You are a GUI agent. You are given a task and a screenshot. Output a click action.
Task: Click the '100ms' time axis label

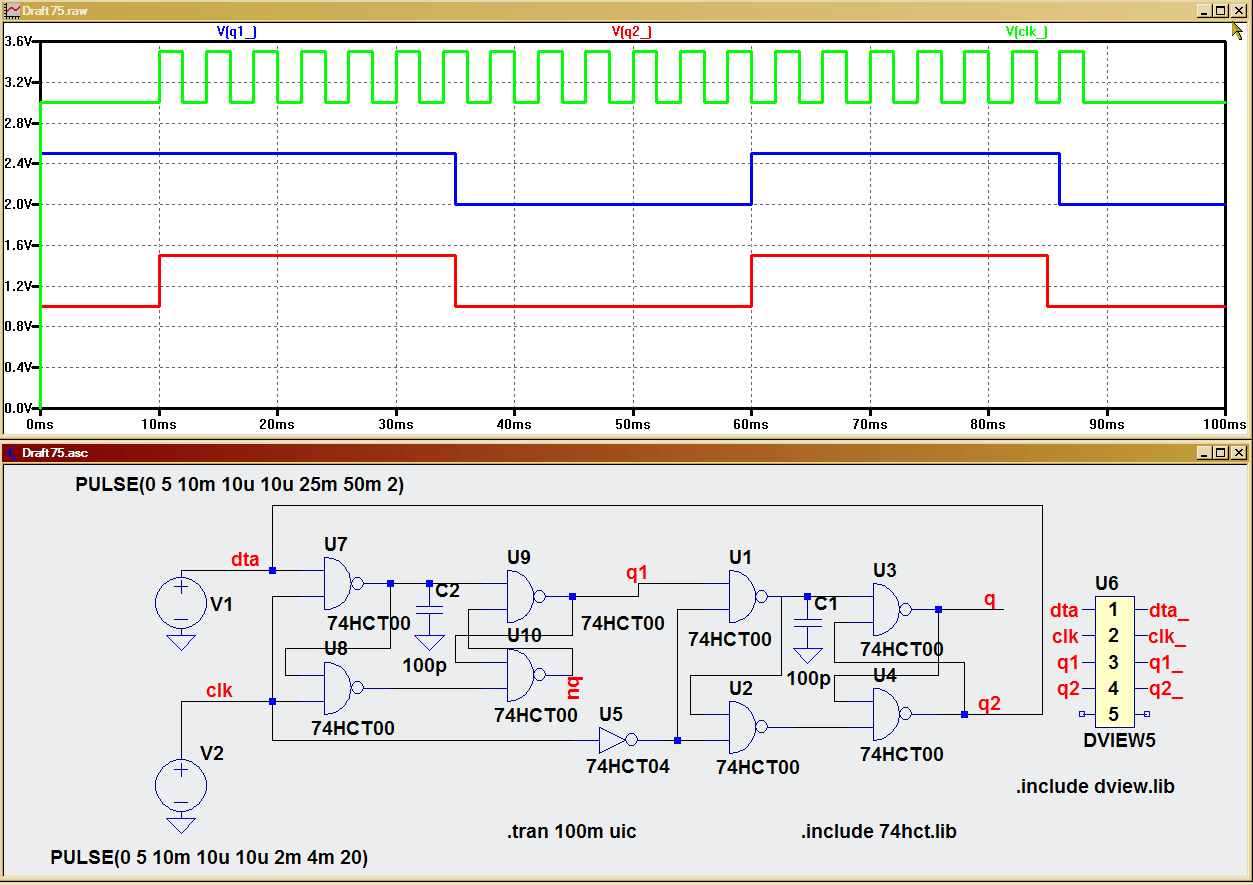[1224, 424]
